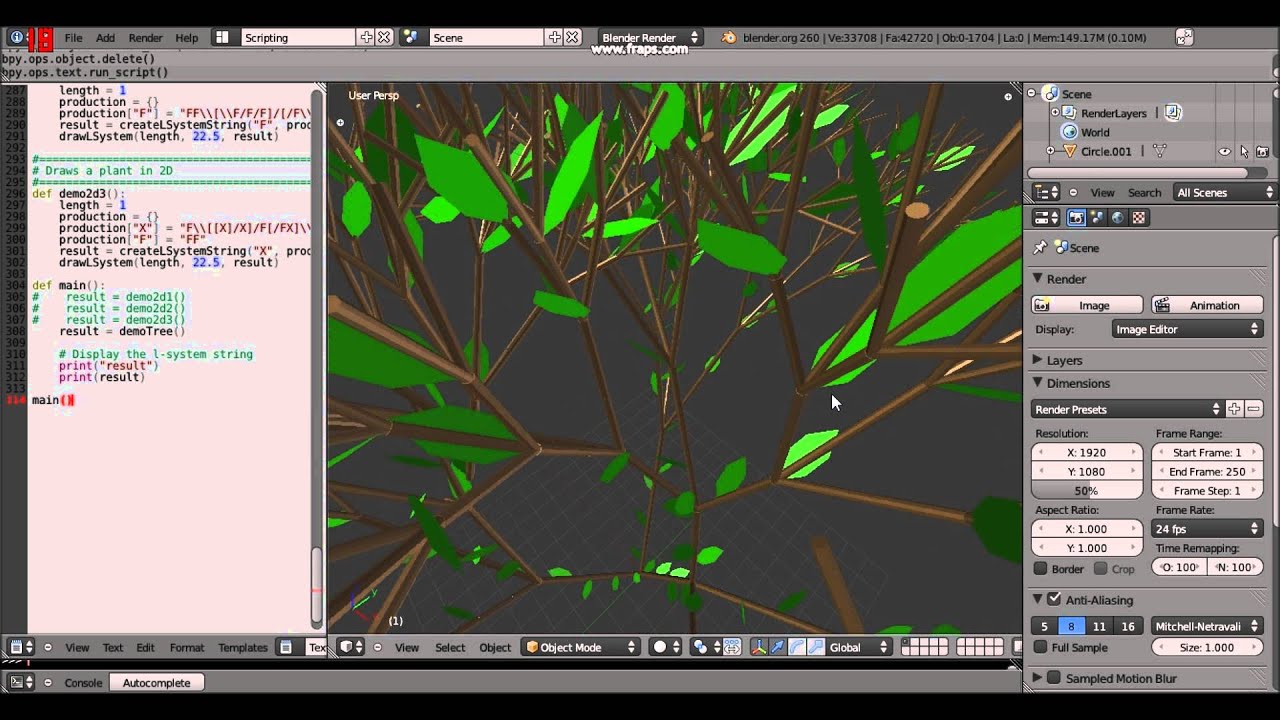Open the RenderLayers data icon
The image size is (1280, 720).
1174,113
